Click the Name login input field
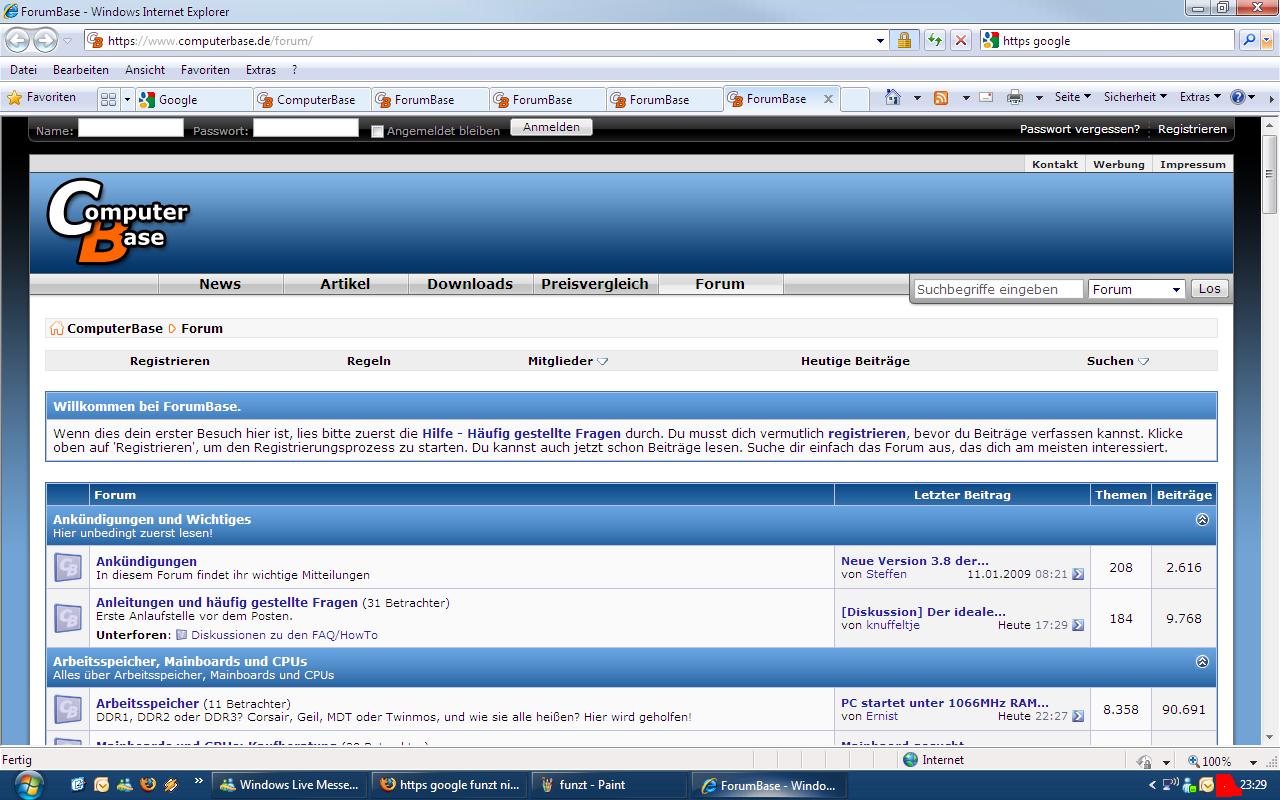 [x=131, y=128]
